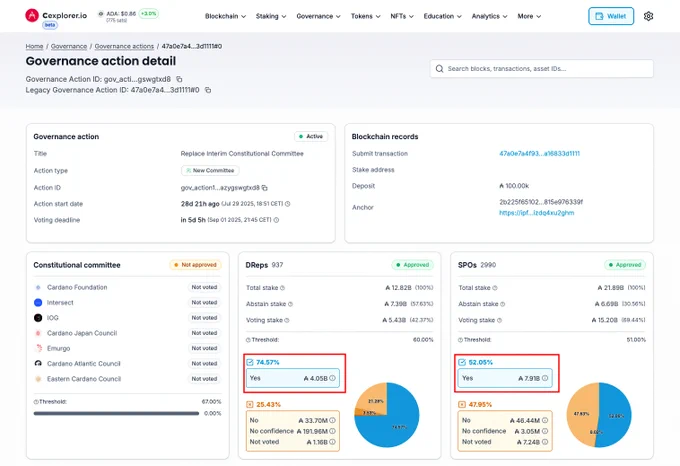Click info icon beside DReps Not voted ₳1.16B

click(x=332, y=442)
